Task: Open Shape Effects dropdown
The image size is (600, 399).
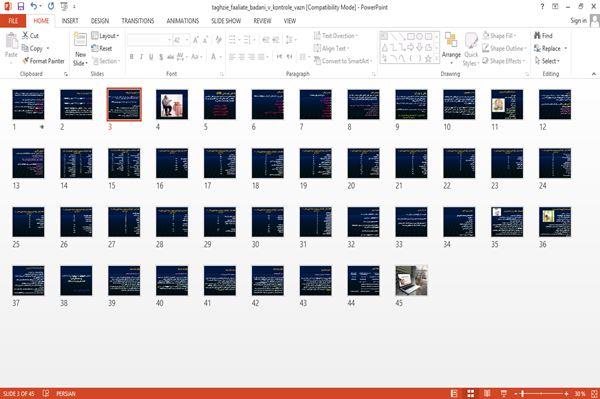Action: click(x=504, y=61)
